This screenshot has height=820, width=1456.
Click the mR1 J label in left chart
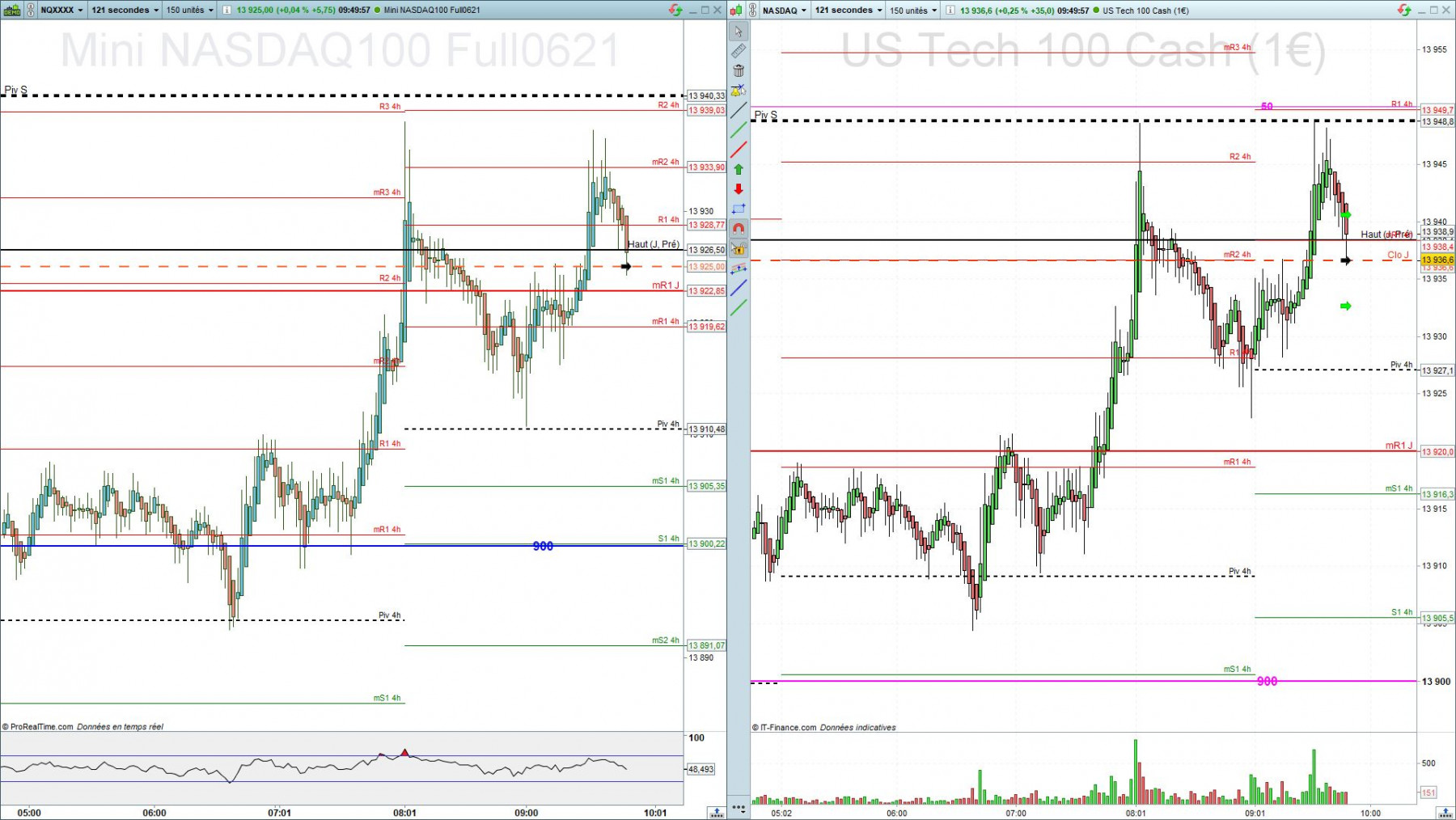pyautogui.click(x=666, y=285)
